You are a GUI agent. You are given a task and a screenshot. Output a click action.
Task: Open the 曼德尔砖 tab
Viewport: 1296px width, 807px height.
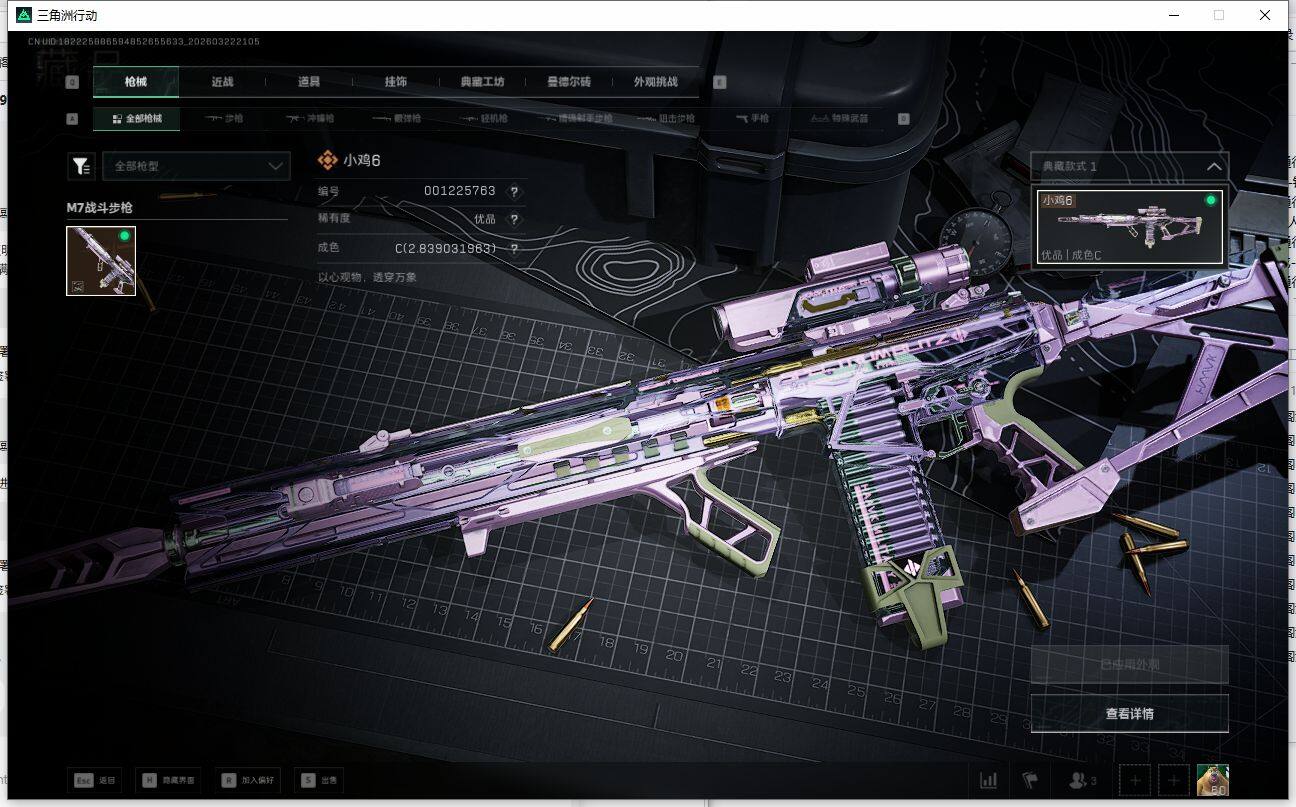[569, 82]
